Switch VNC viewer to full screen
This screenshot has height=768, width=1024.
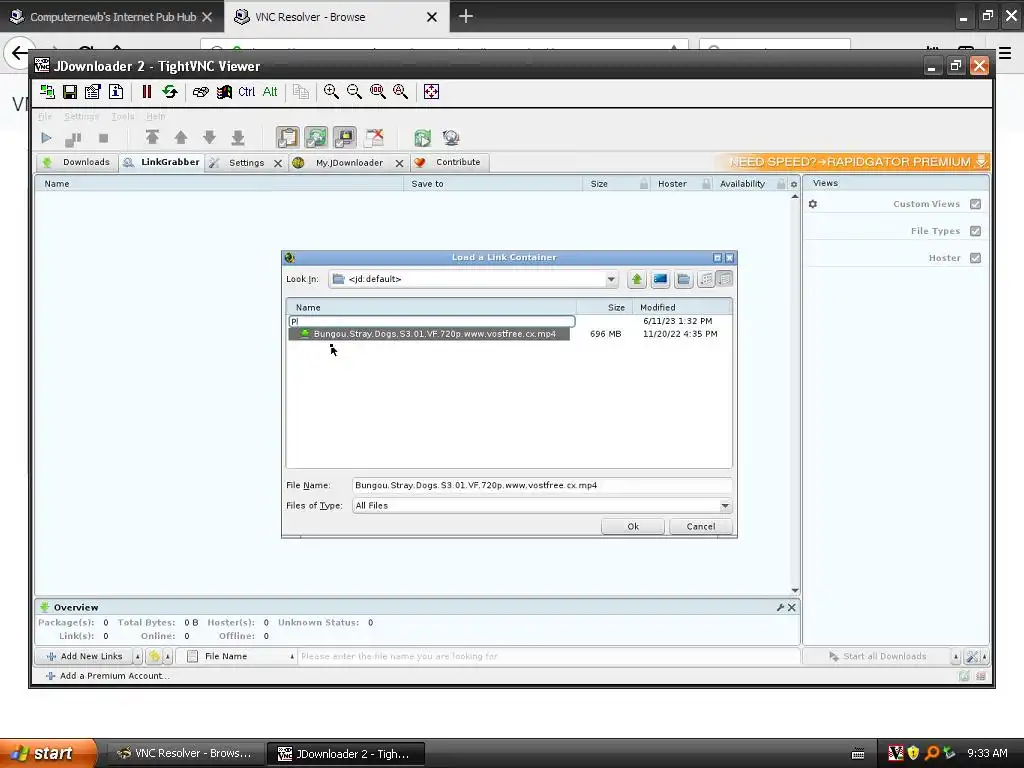[x=431, y=91]
